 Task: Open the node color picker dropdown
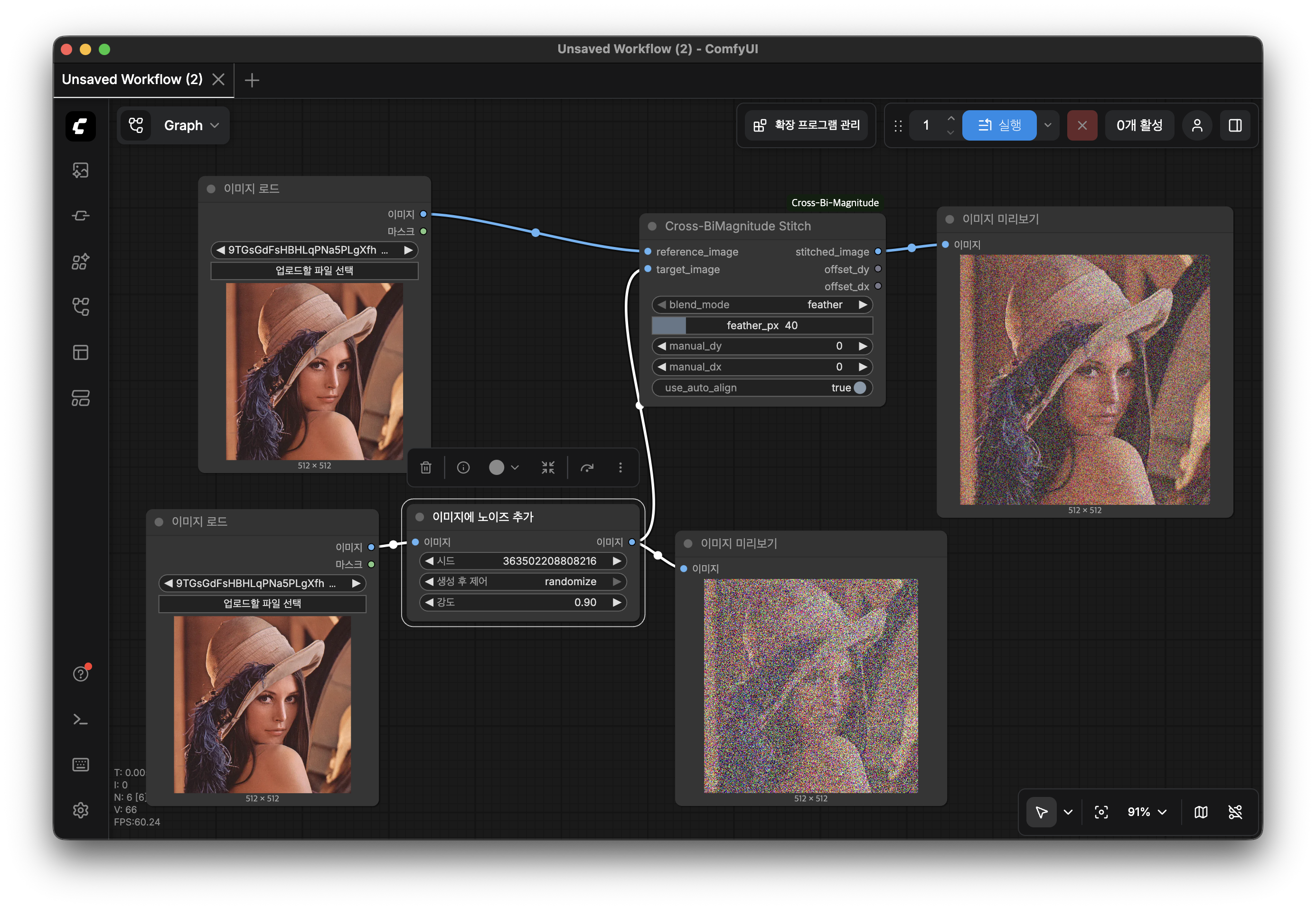pyautogui.click(x=504, y=467)
